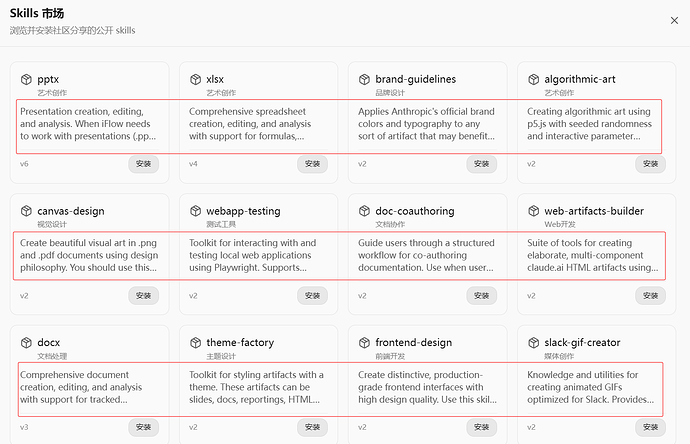This screenshot has width=690, height=444.
Task: Install the frontend-design skill
Action: [x=481, y=427]
